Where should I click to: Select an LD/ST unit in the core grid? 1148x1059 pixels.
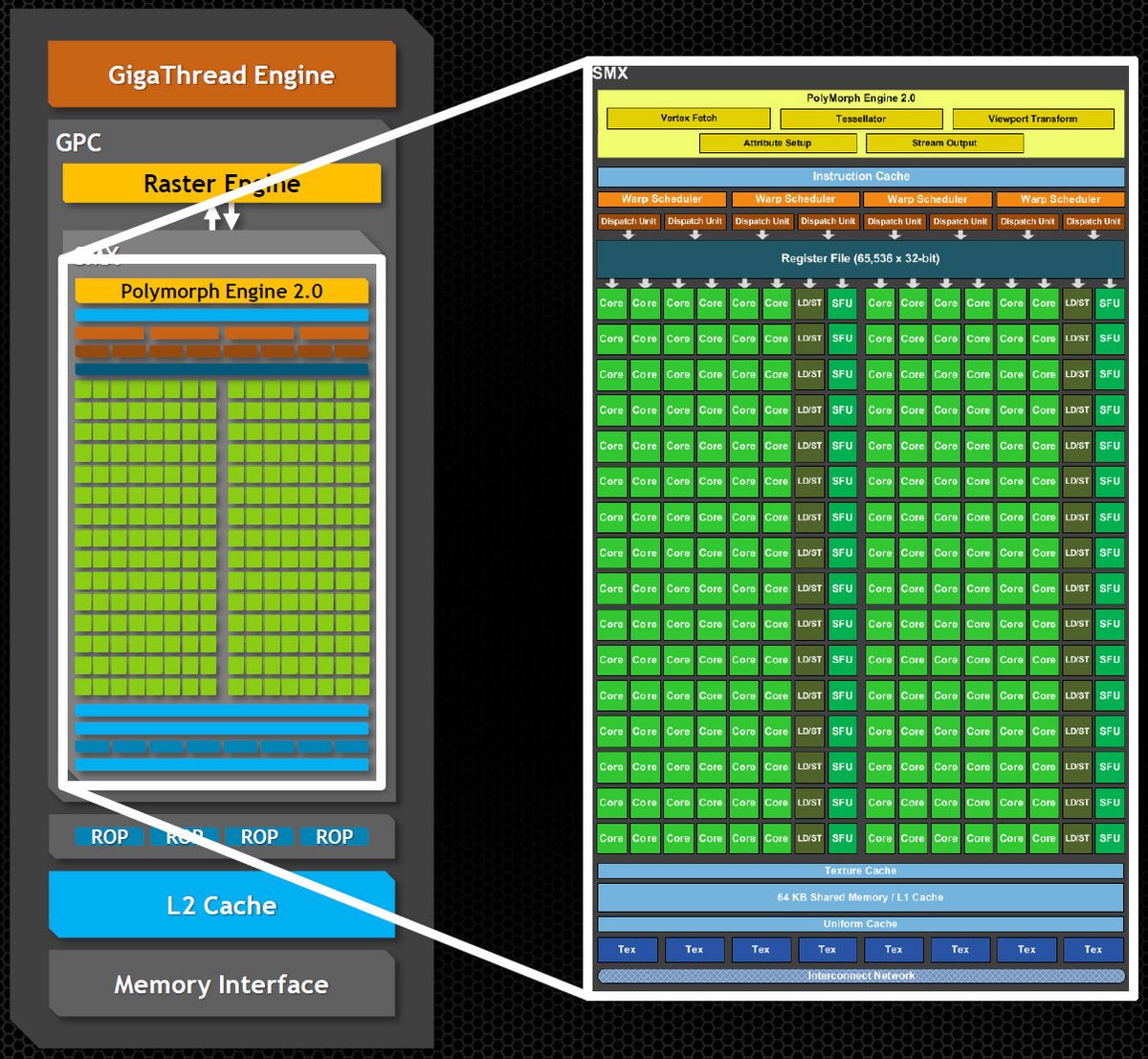pyautogui.click(x=808, y=303)
